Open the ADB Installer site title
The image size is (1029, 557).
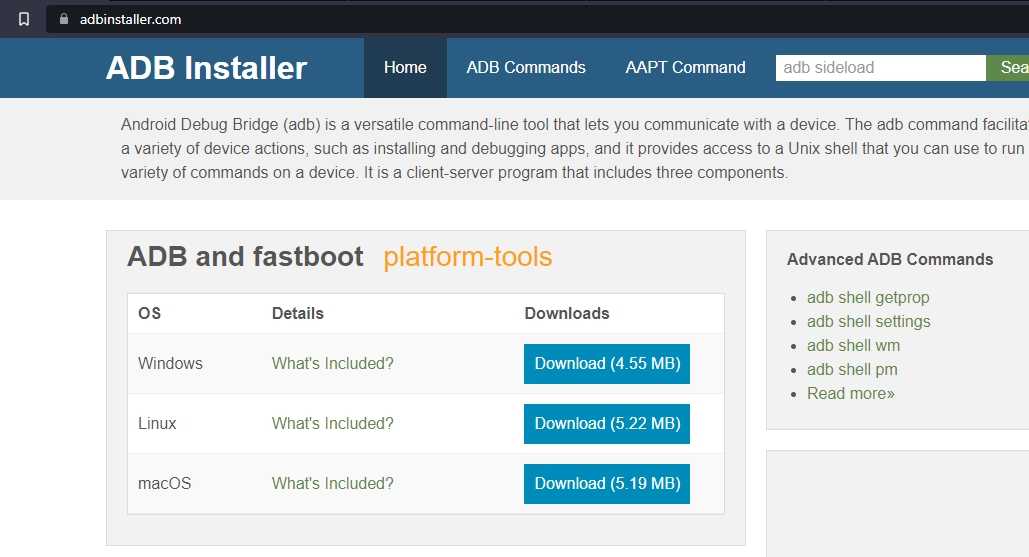click(x=206, y=68)
